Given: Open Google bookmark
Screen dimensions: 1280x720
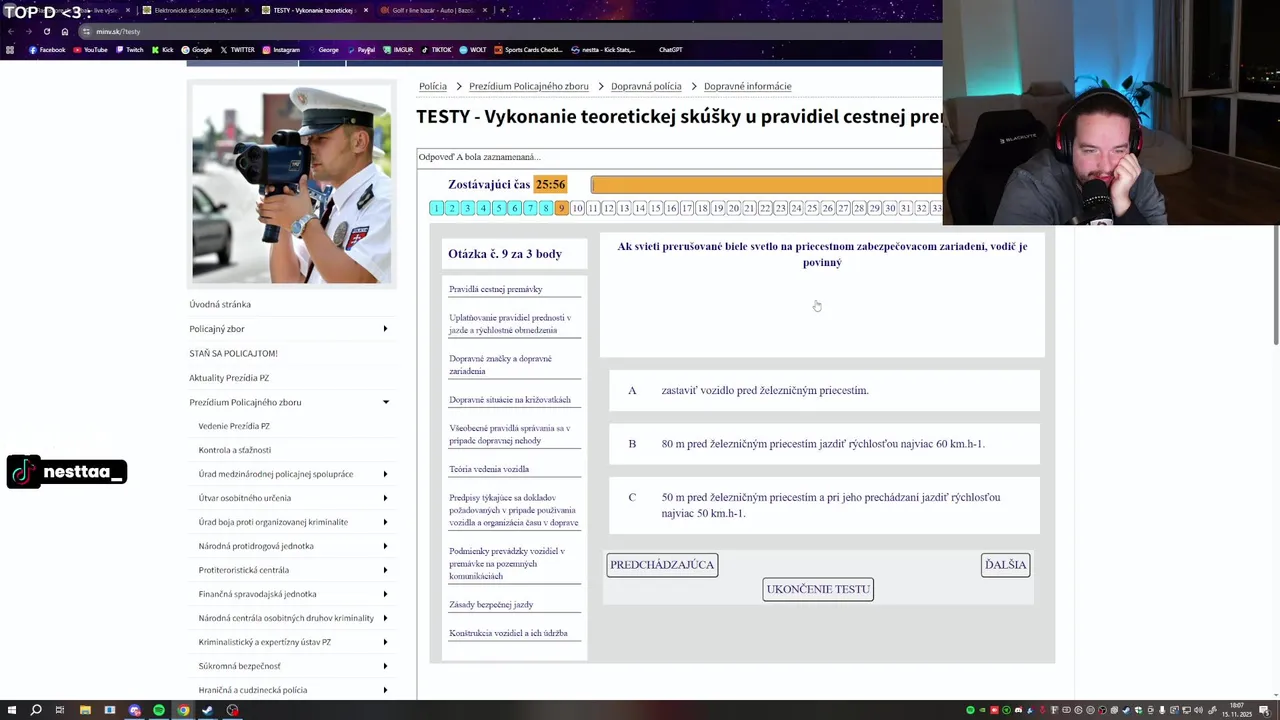Looking at the screenshot, I should 196,50.
